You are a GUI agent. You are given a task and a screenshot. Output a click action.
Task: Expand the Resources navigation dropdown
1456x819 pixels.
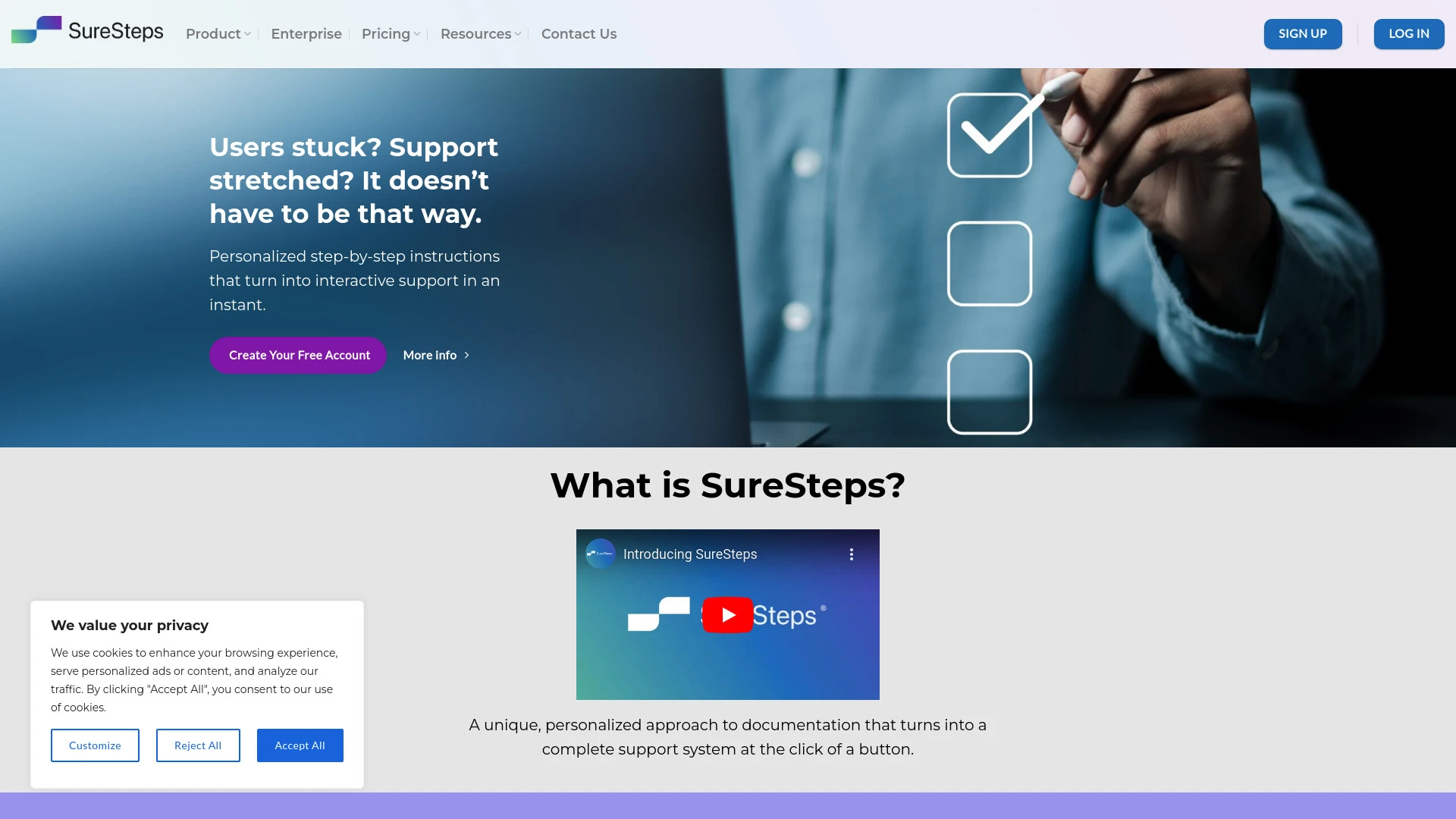[481, 34]
